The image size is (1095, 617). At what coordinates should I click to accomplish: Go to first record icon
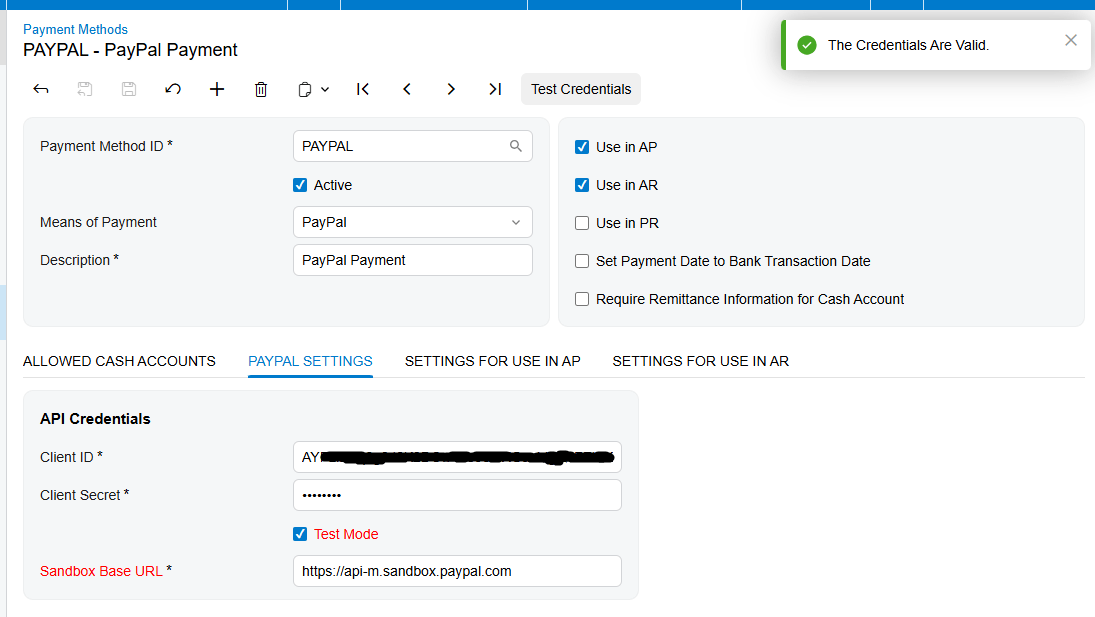(x=362, y=89)
